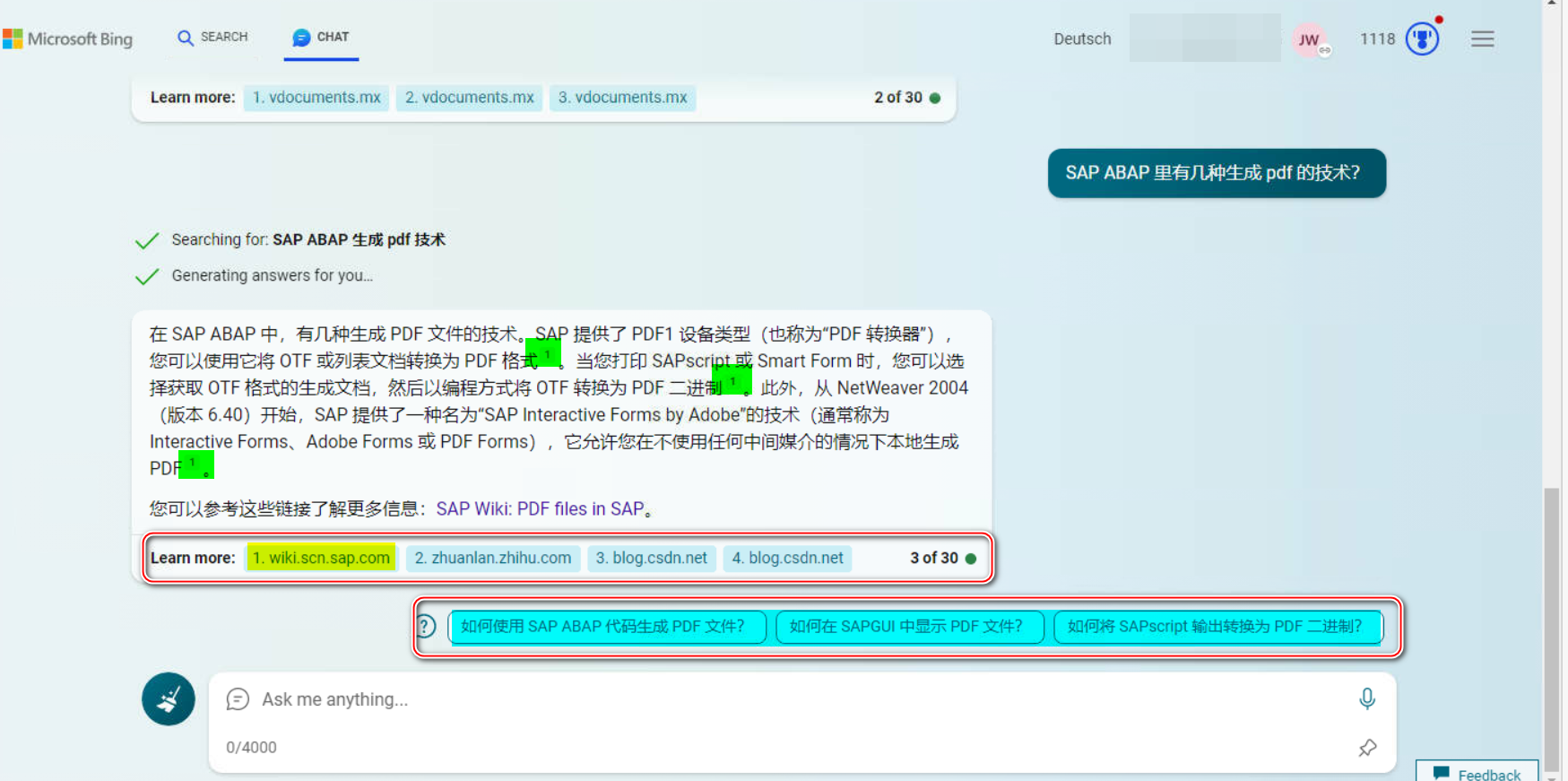Click the JW profile avatar

(1309, 39)
